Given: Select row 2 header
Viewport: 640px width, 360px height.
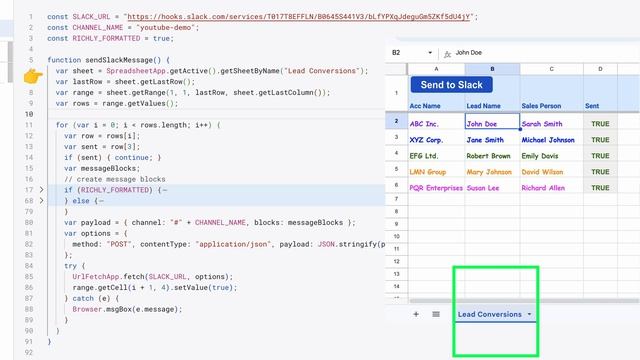Looking at the screenshot, I should (x=396, y=121).
